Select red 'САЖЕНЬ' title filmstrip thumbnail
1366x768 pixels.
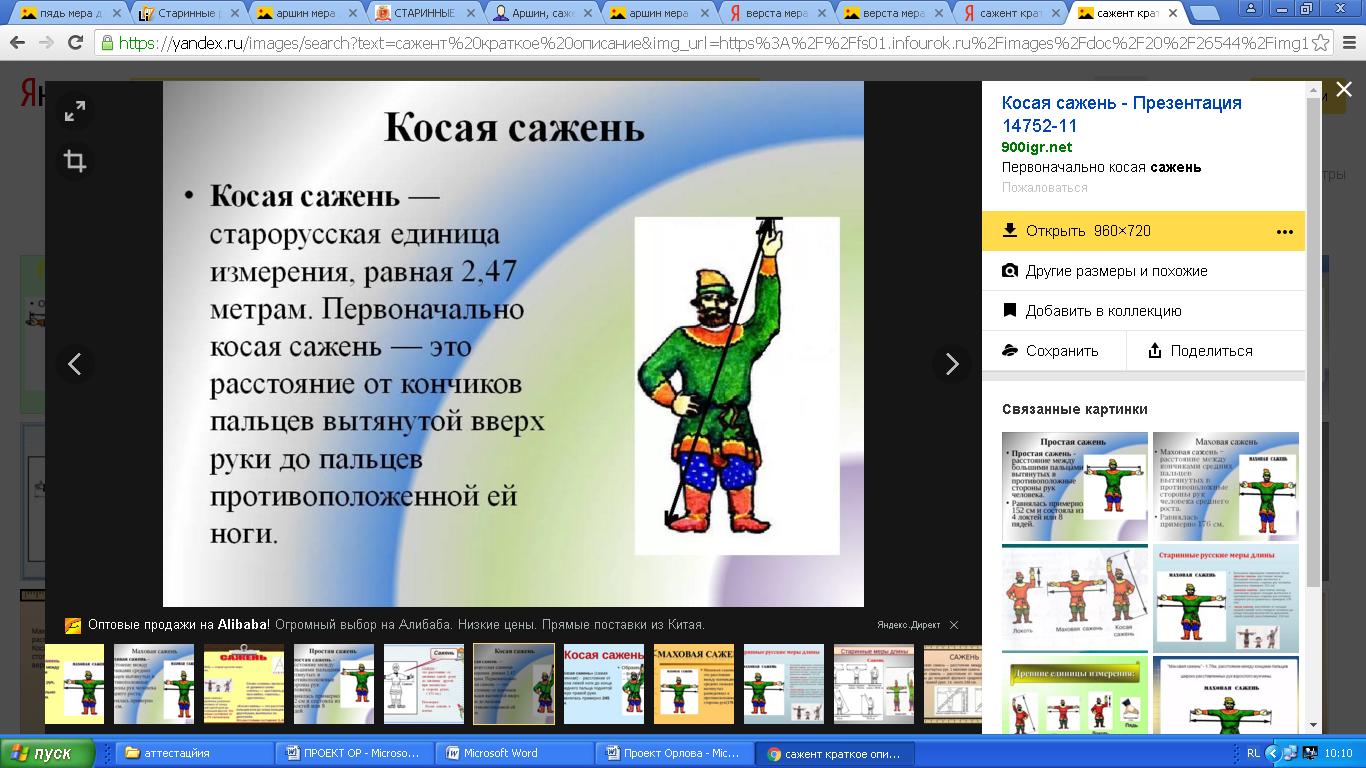click(244, 683)
